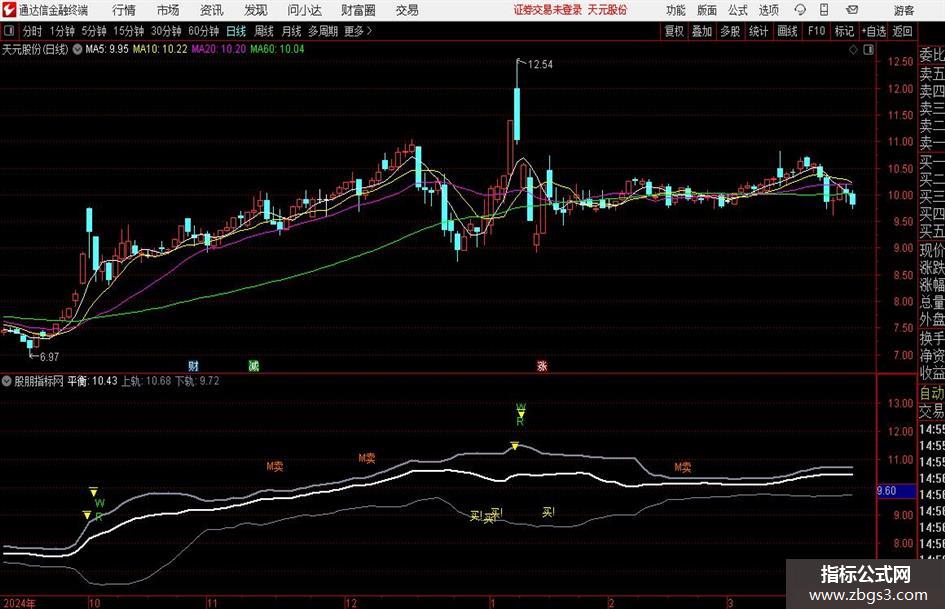Switch to 15分钟 period
The height and width of the screenshot is (609, 945).
(128, 31)
